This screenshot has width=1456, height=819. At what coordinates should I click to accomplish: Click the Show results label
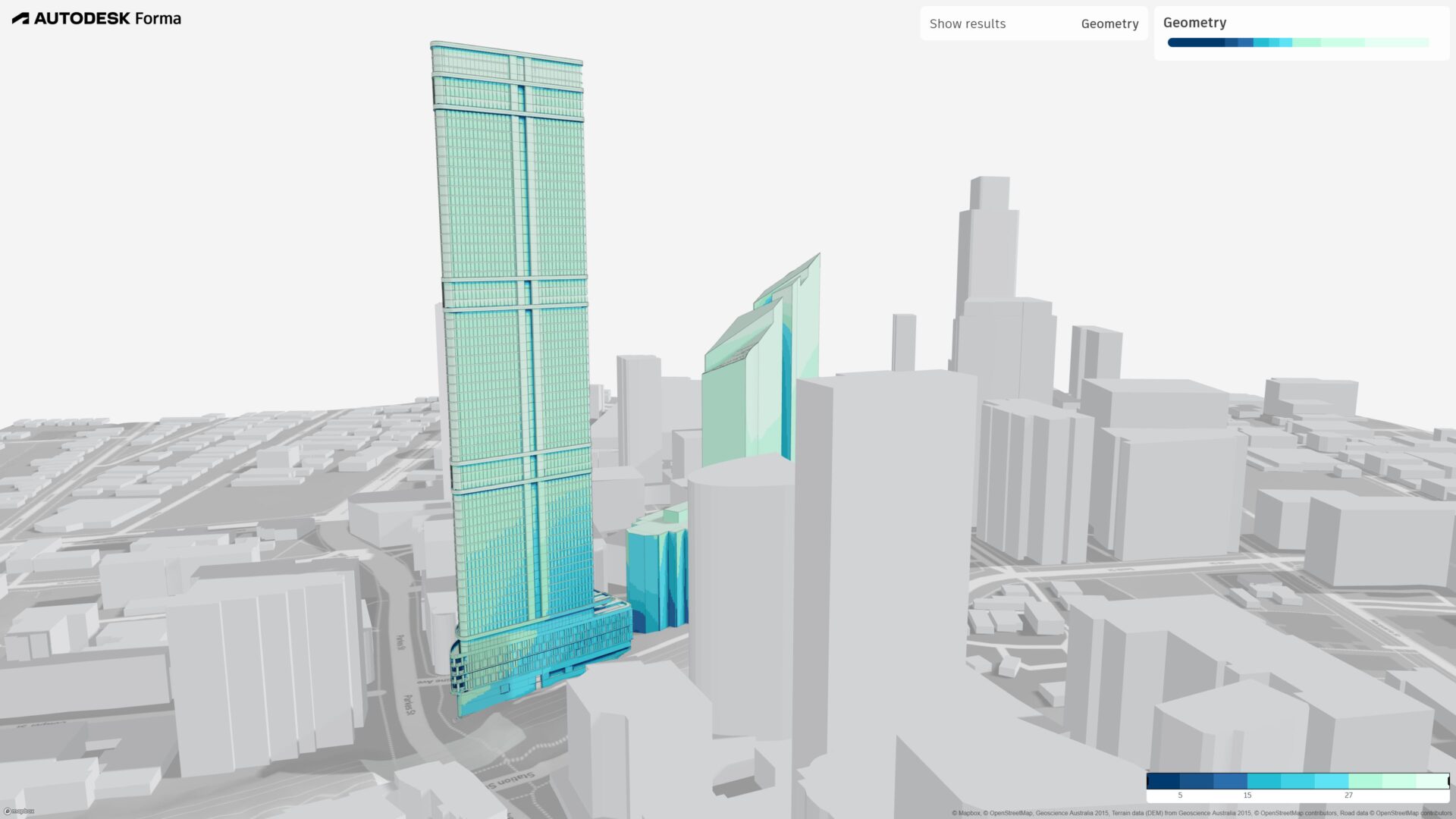pyautogui.click(x=968, y=24)
